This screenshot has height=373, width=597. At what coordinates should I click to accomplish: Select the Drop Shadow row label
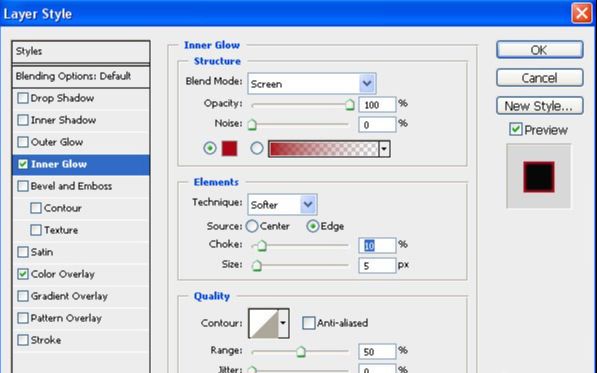(x=62, y=98)
